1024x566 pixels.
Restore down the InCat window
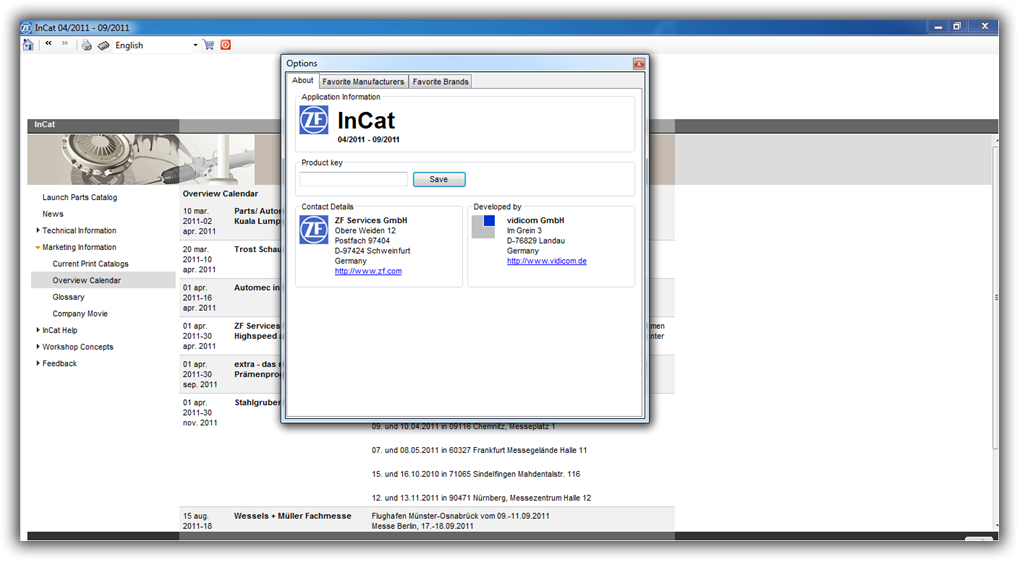957,27
